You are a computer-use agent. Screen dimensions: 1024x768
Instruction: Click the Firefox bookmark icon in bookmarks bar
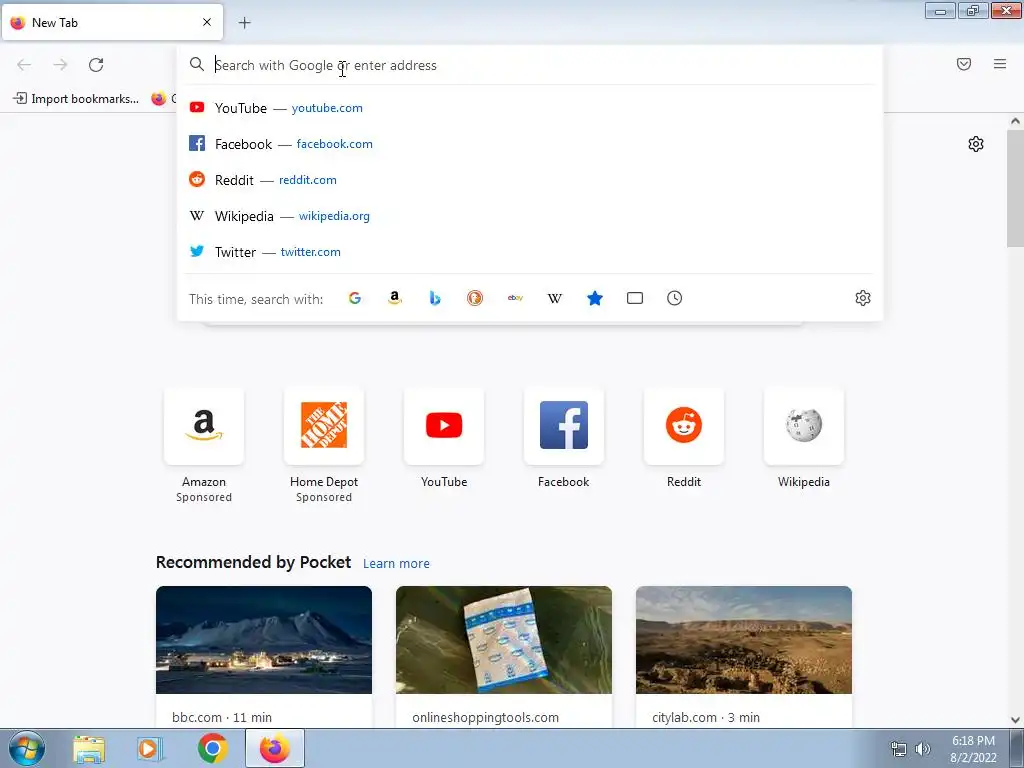pyautogui.click(x=159, y=99)
